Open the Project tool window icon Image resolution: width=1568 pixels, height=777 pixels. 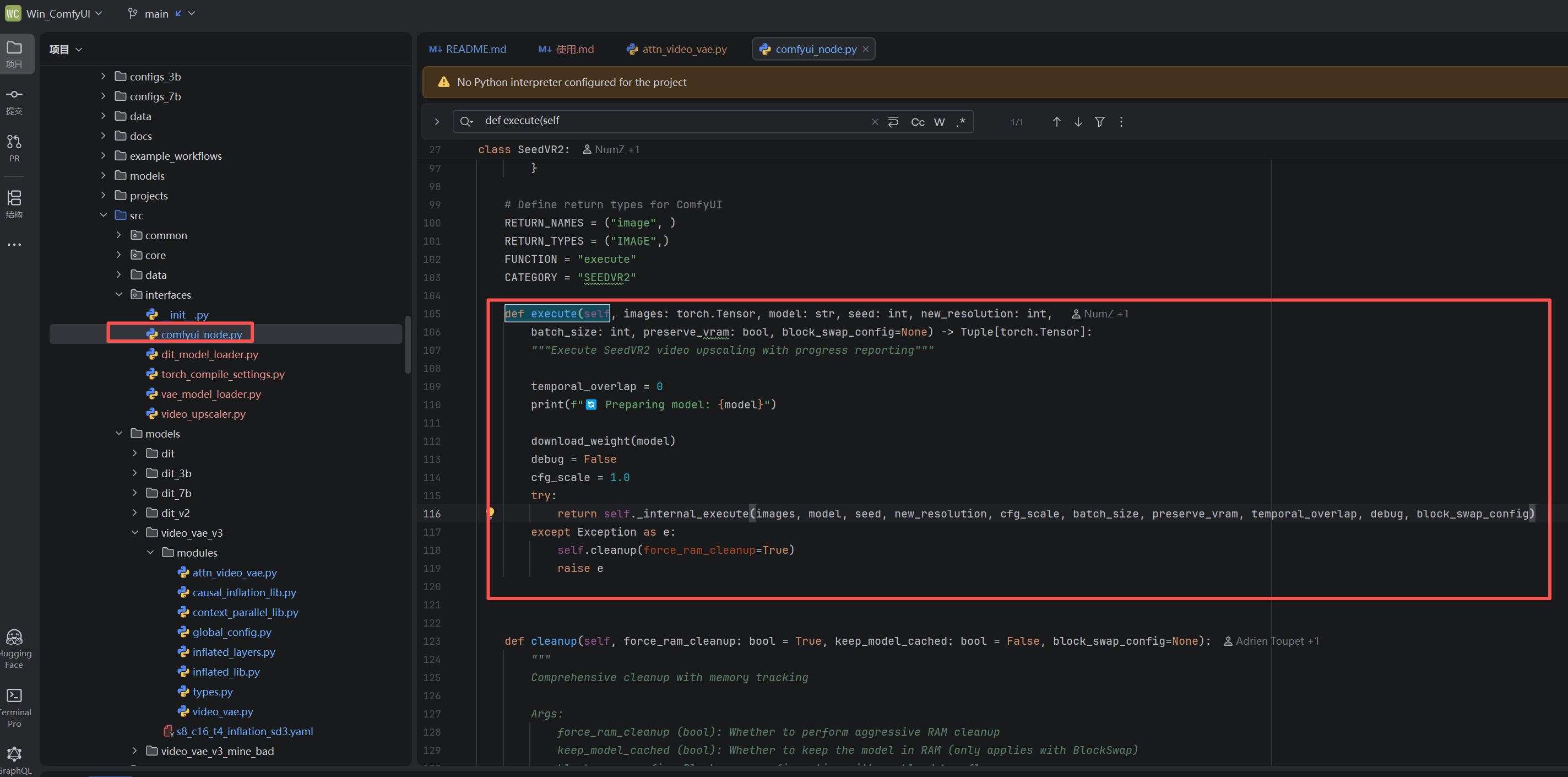14,53
